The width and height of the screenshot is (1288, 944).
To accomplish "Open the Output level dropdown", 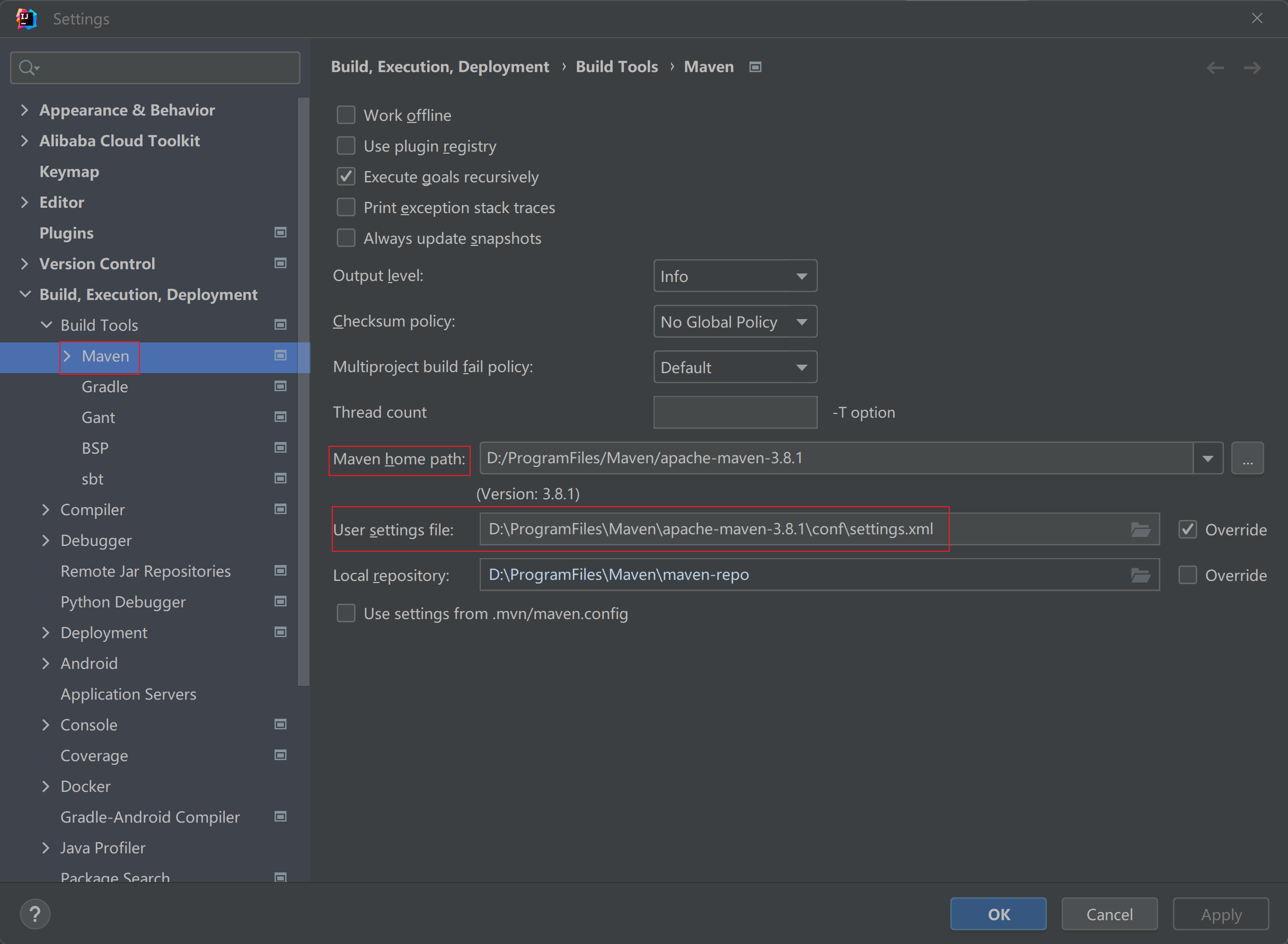I will click(735, 276).
